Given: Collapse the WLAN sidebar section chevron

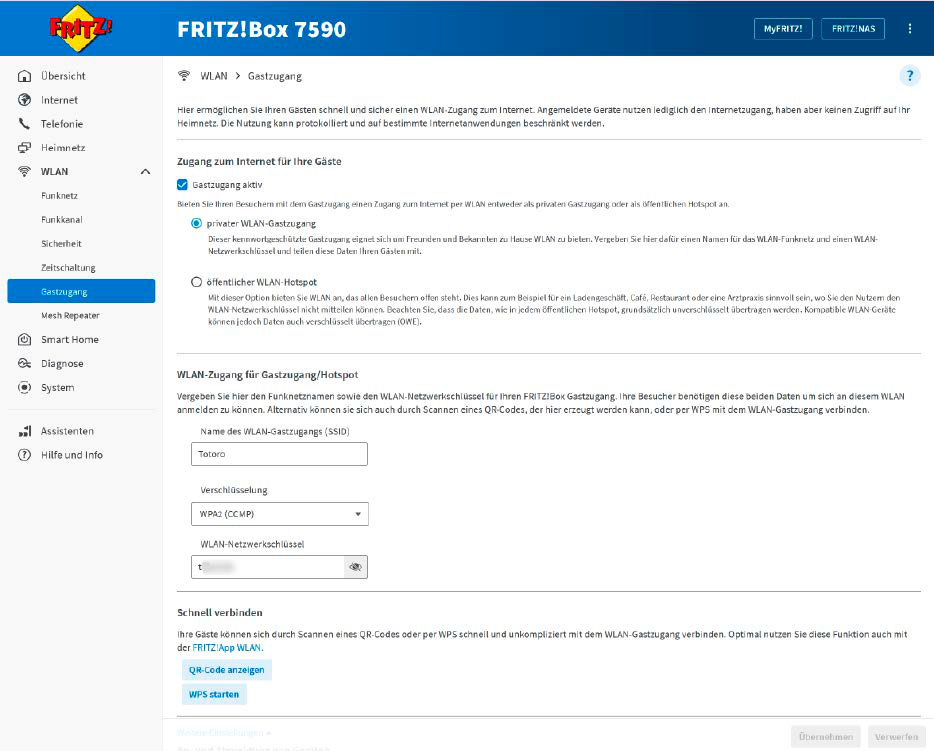Looking at the screenshot, I should click(145, 172).
